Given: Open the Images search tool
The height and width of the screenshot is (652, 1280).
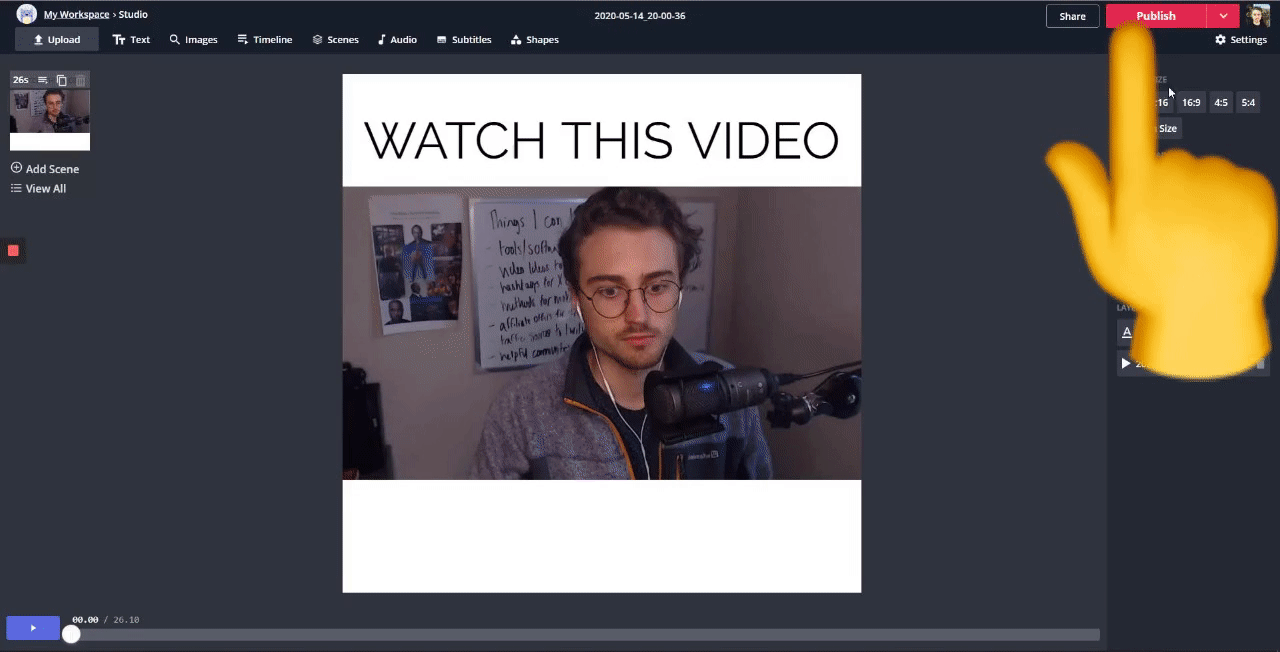Looking at the screenshot, I should (193, 40).
